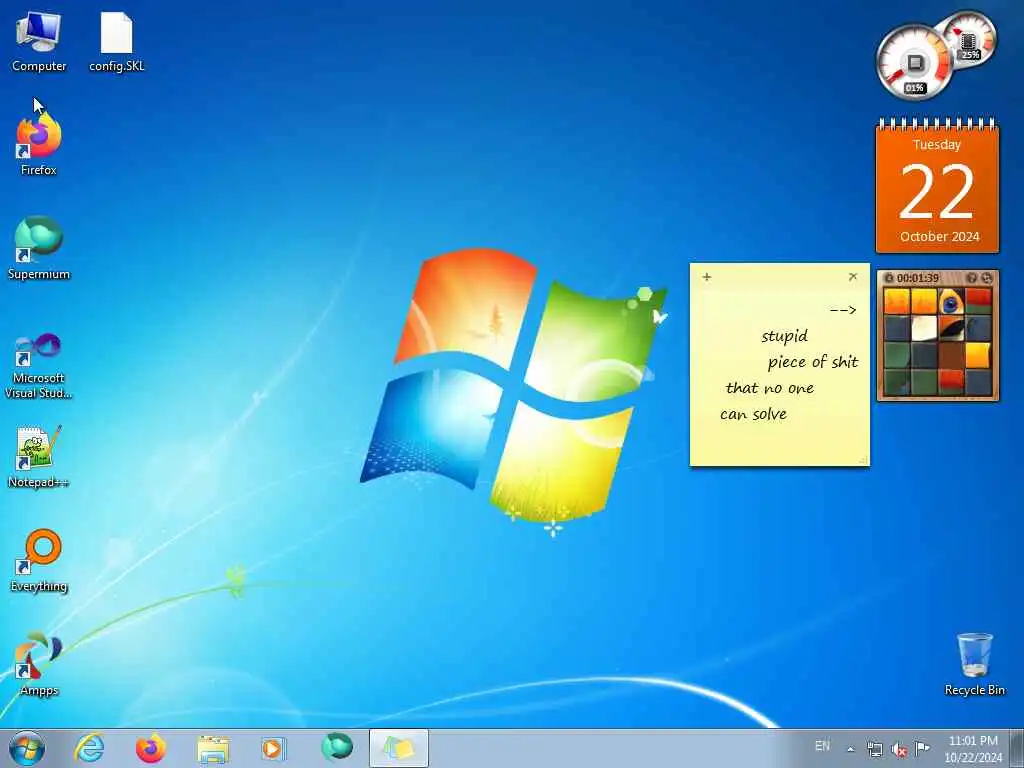Shuffle or solve the picture puzzle
The height and width of the screenshot is (768, 1024).
click(x=987, y=278)
